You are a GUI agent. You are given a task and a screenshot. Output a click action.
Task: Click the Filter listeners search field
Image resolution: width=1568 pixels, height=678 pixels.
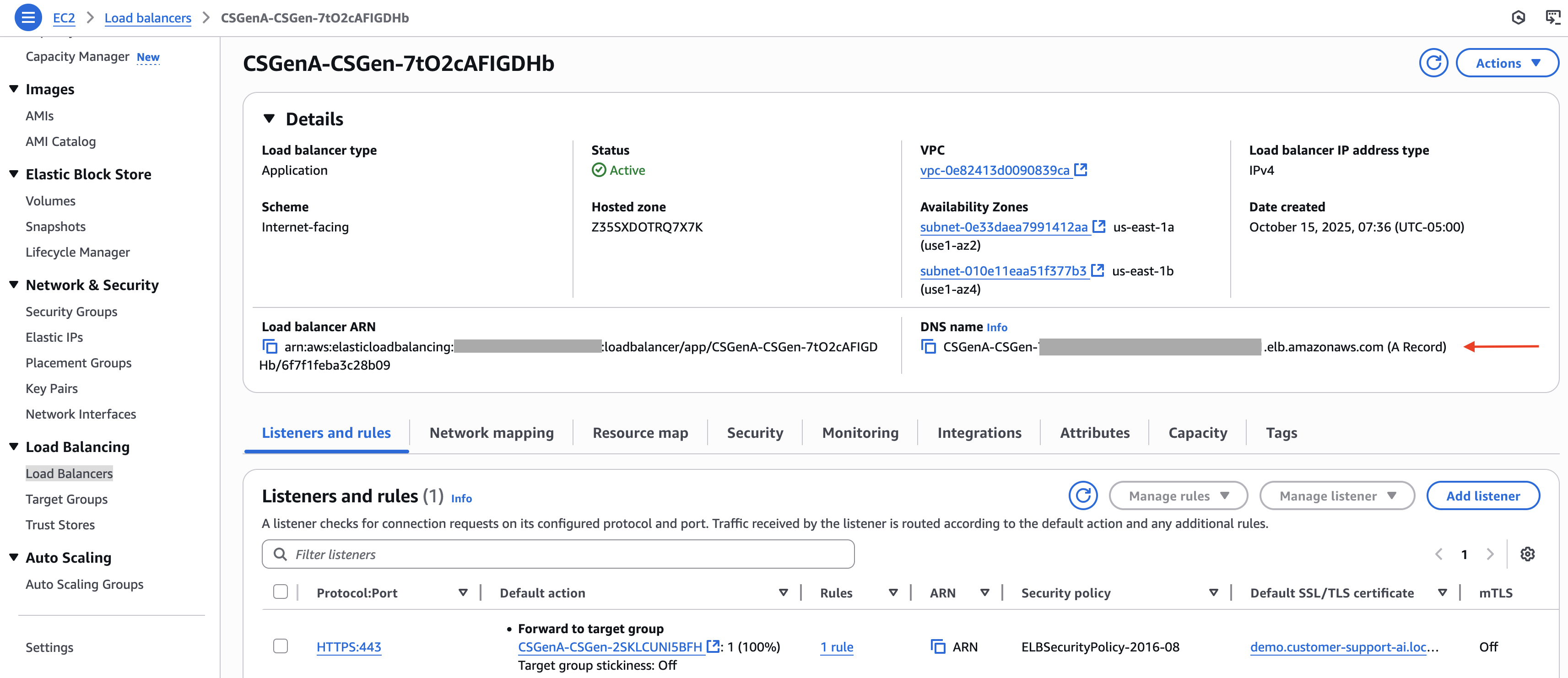click(x=566, y=554)
